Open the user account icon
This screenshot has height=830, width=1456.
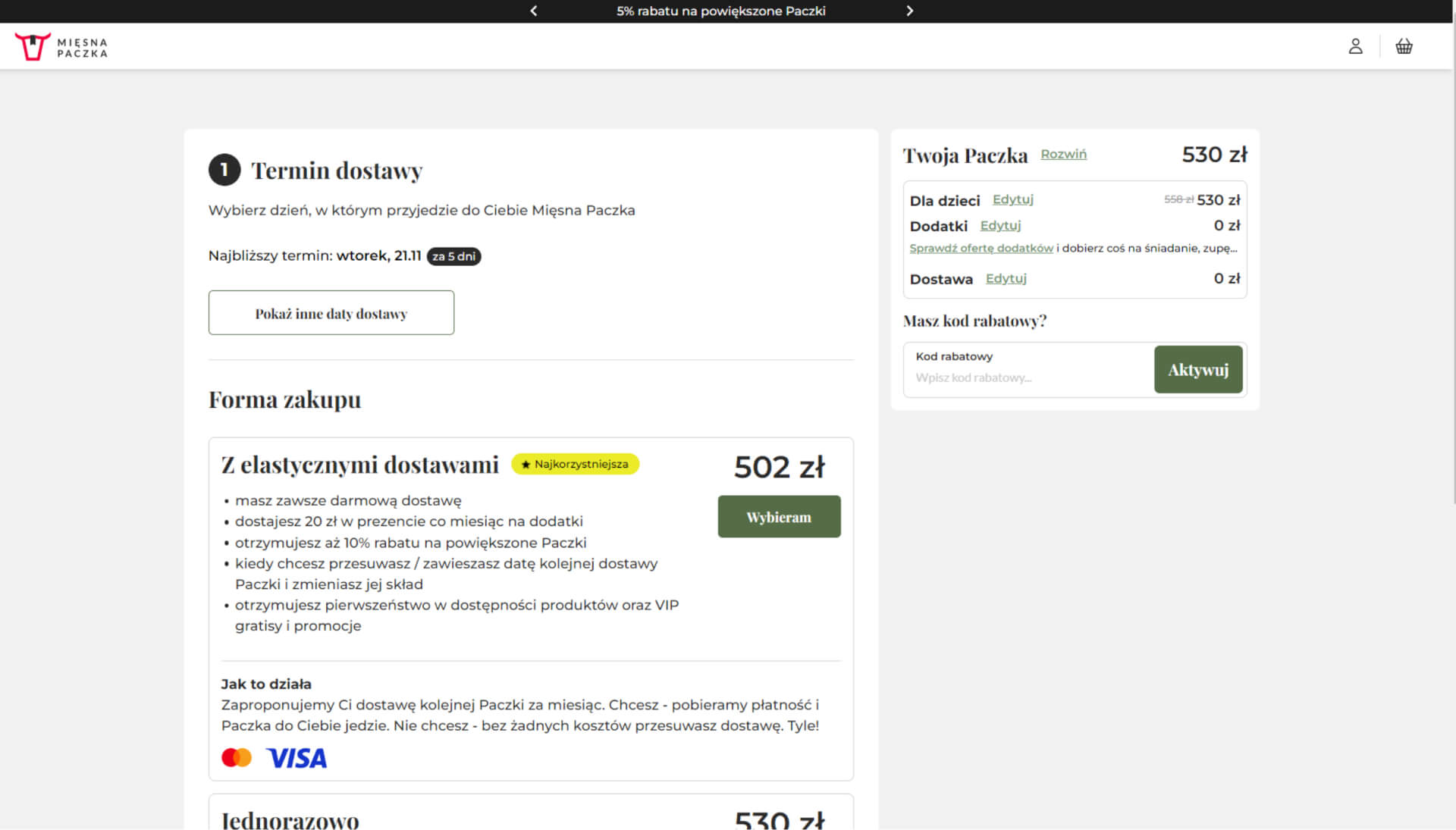(1355, 46)
